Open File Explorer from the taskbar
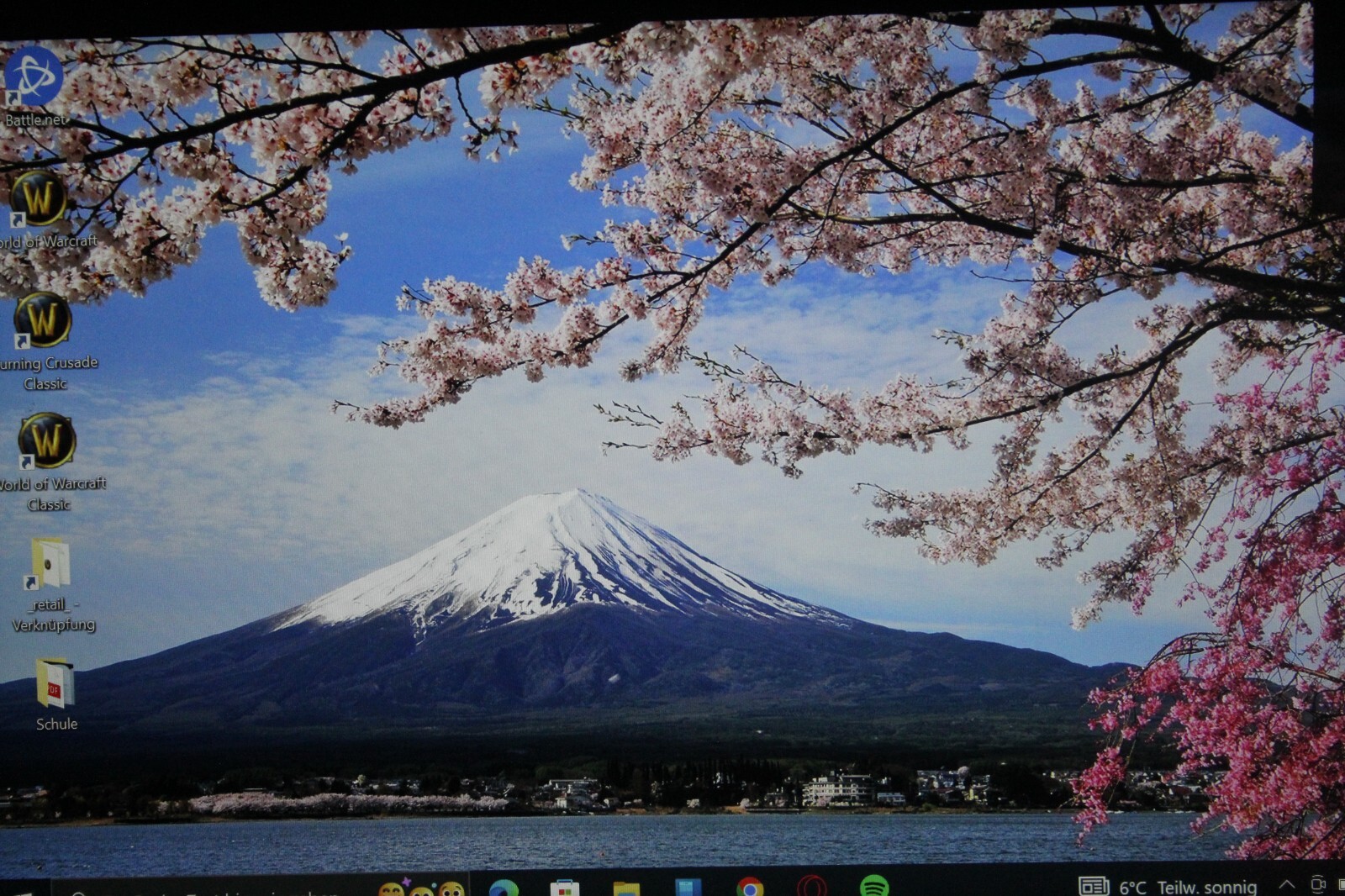1345x896 pixels. pyautogui.click(x=626, y=889)
